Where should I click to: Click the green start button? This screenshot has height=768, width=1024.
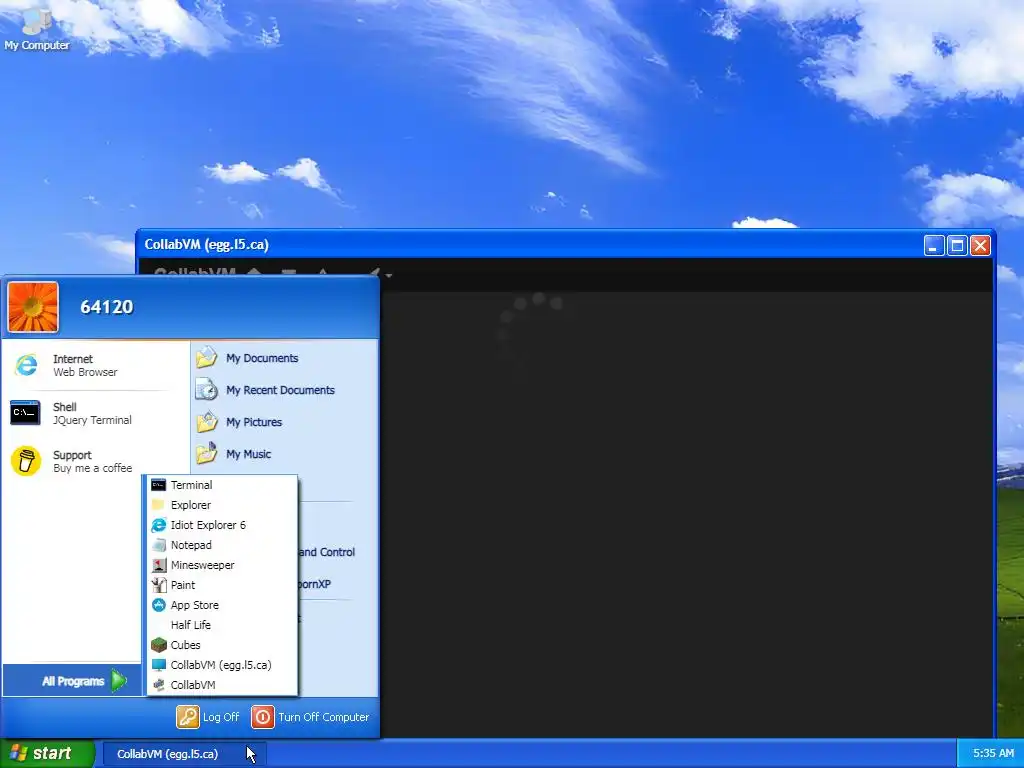tap(47, 754)
